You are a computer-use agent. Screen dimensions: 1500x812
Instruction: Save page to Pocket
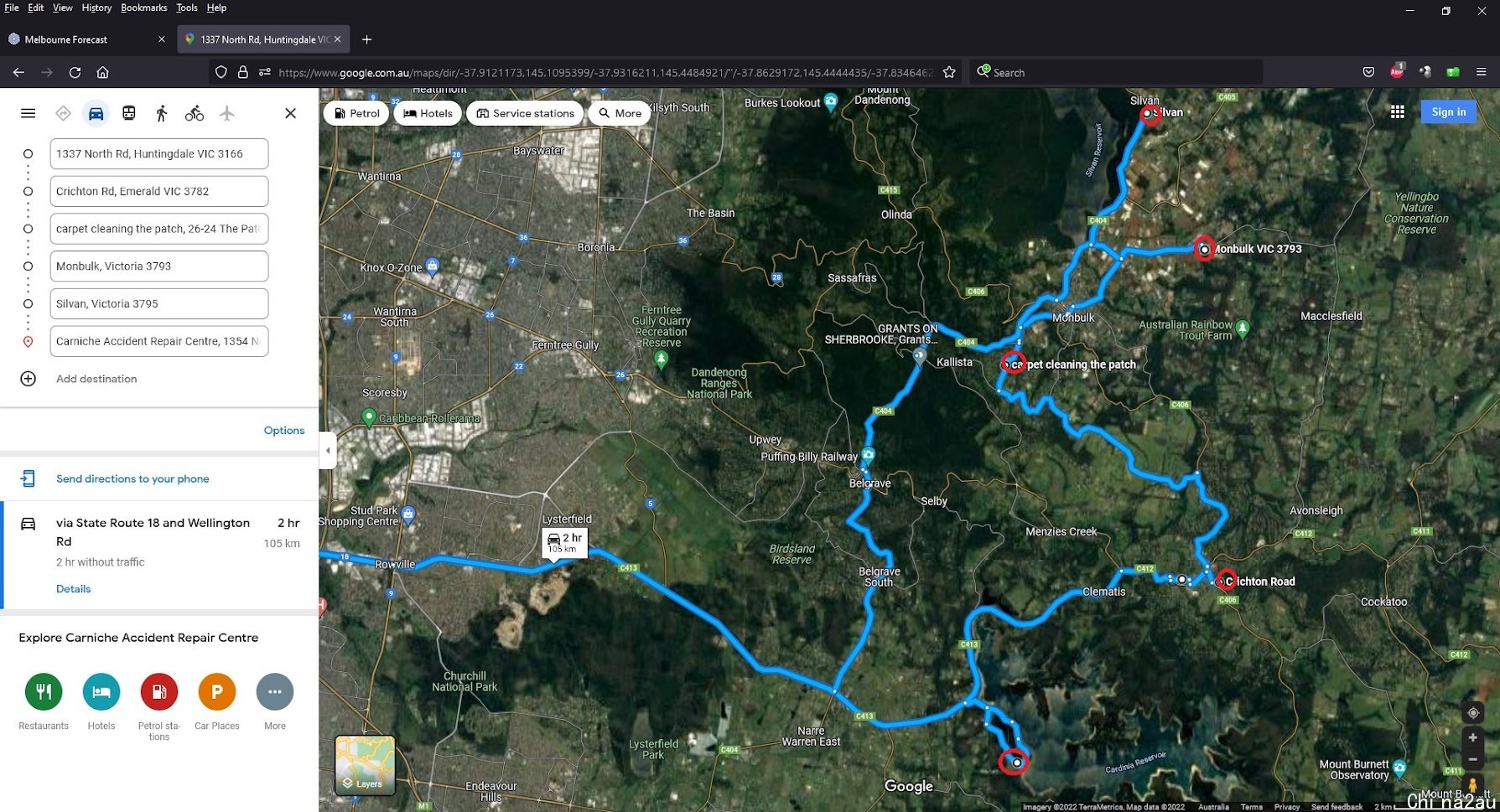(x=1368, y=72)
